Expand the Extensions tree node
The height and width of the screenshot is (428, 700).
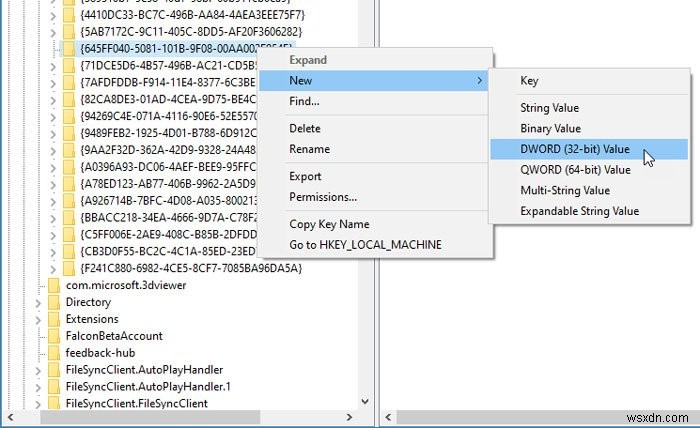[x=38, y=320]
